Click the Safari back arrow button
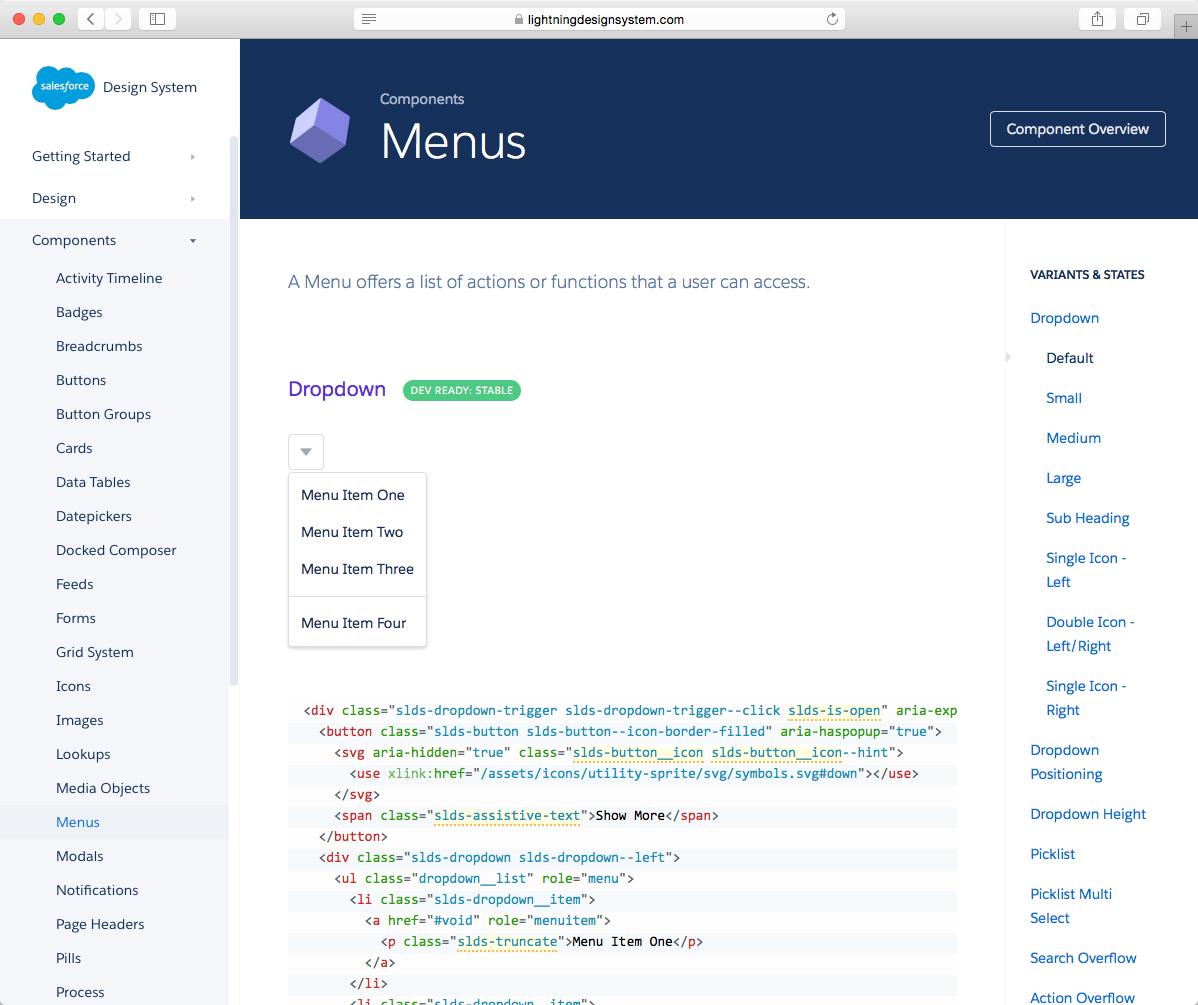 point(91,19)
